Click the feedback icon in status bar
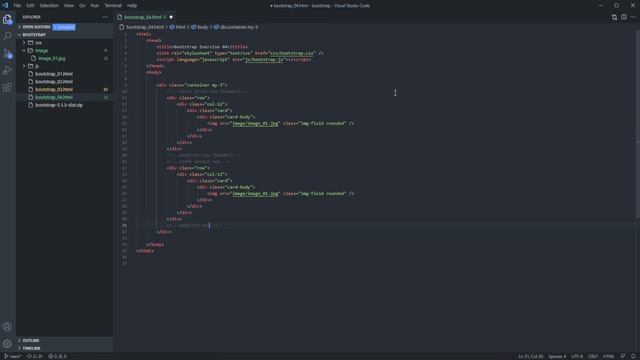The width and height of the screenshot is (640, 360). click(x=623, y=356)
